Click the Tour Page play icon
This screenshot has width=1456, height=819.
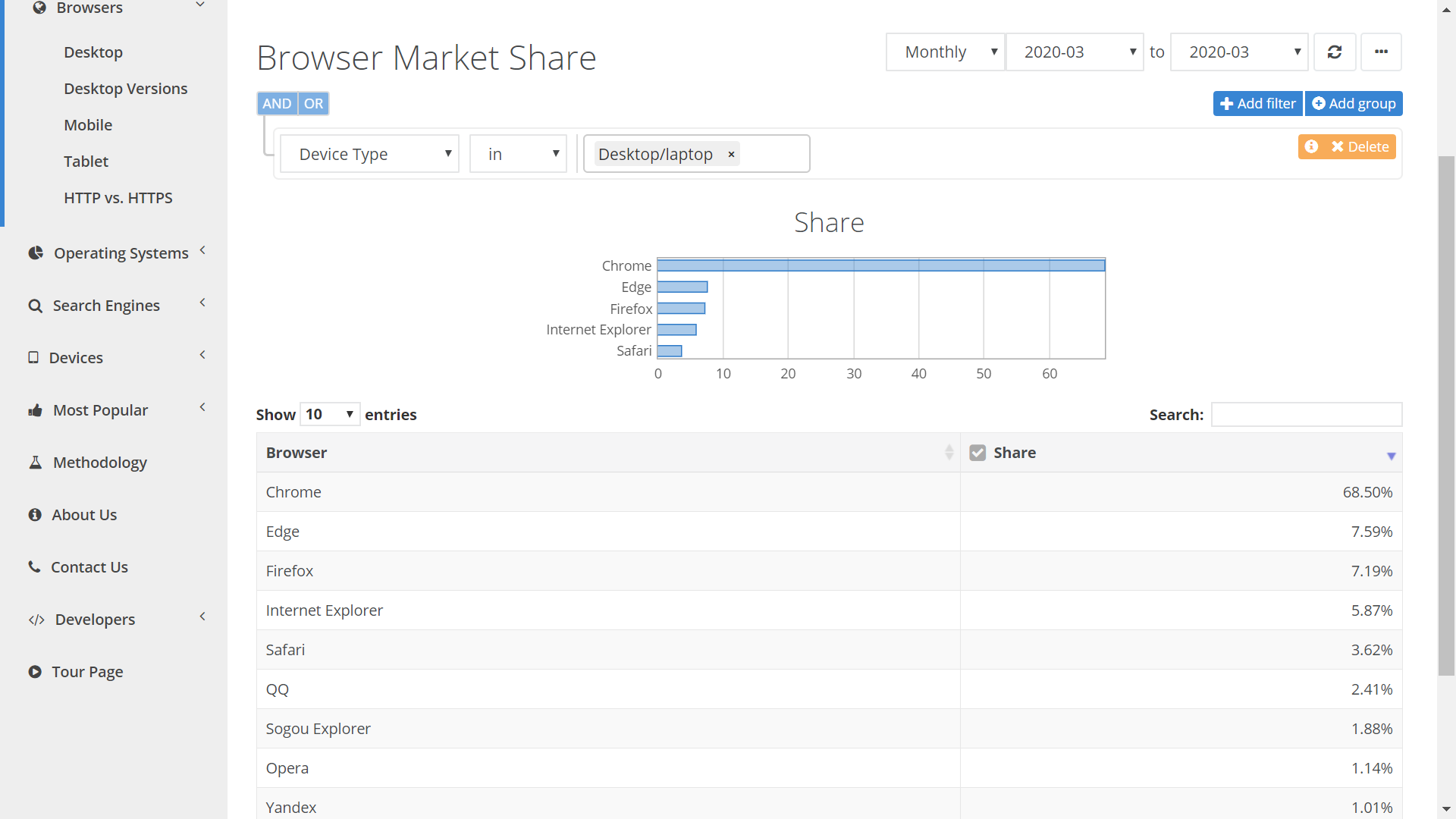coord(35,671)
